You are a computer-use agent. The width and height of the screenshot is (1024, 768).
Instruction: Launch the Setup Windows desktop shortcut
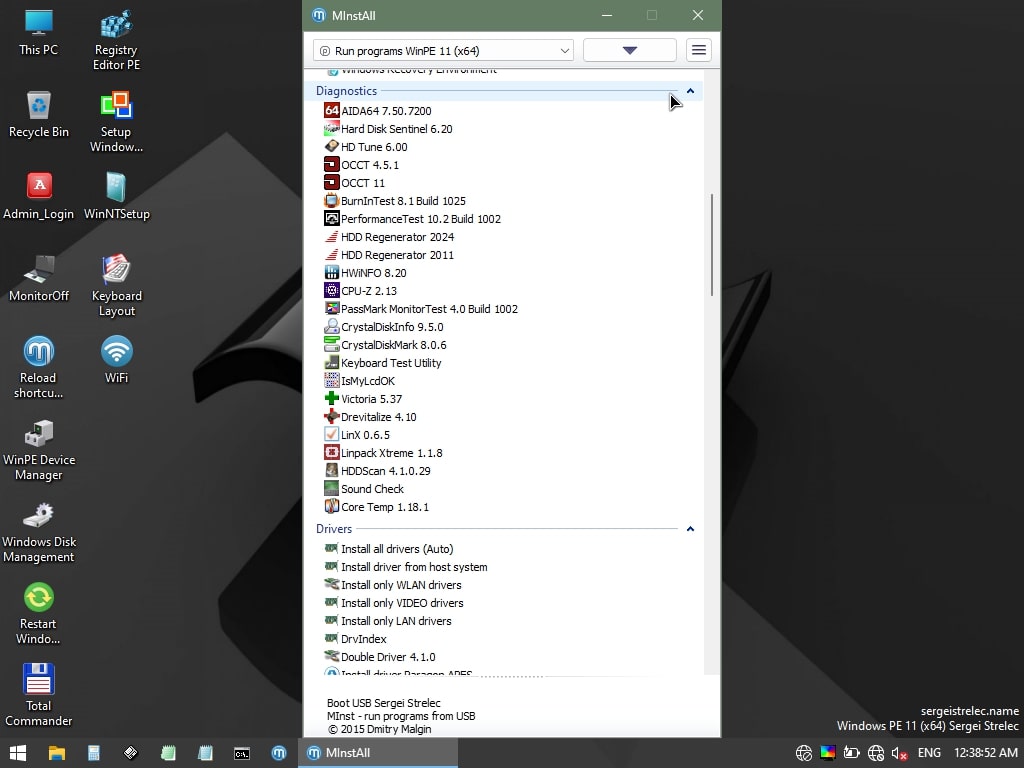116,122
